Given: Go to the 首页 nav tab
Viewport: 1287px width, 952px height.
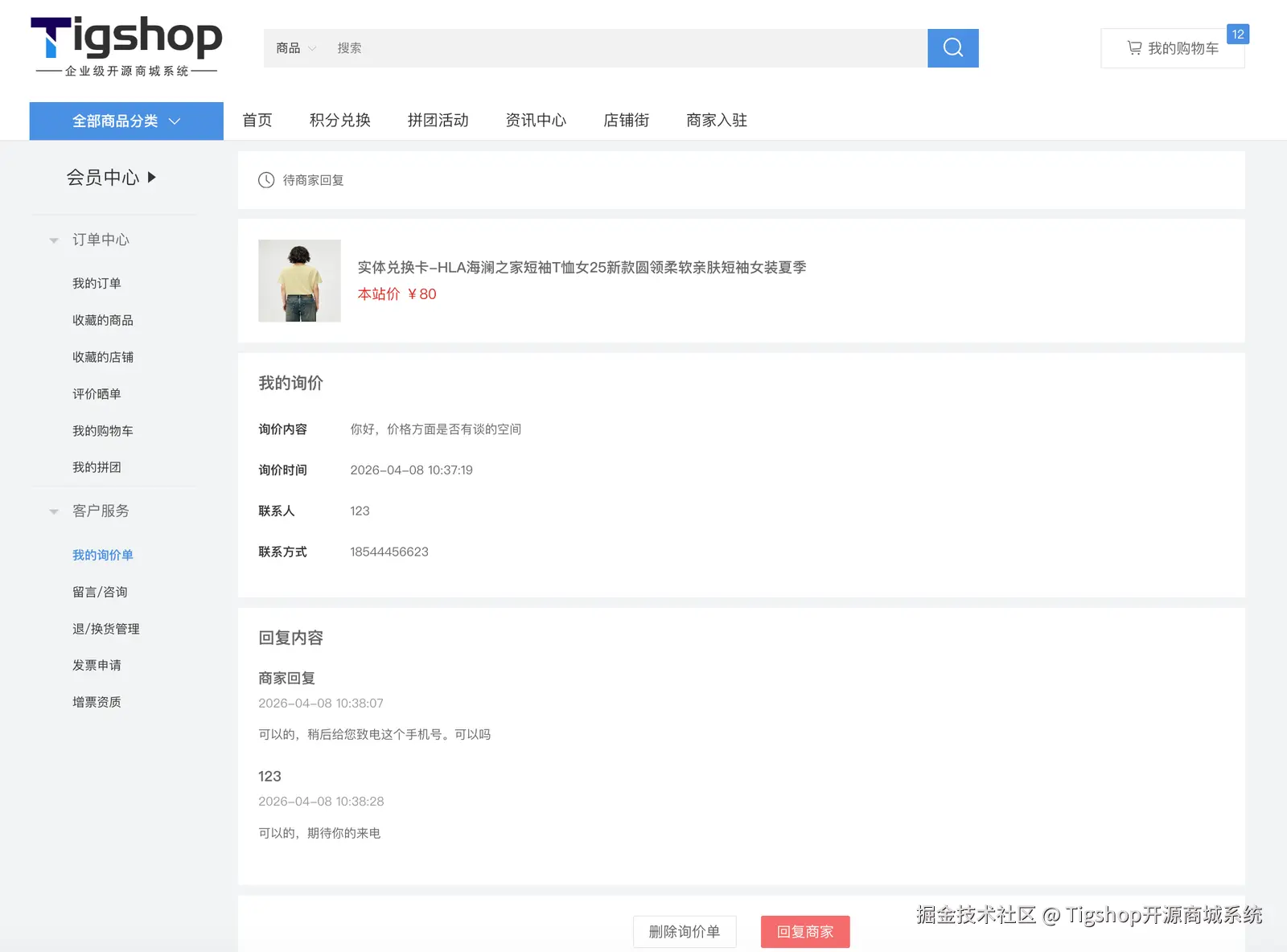Looking at the screenshot, I should [x=257, y=121].
